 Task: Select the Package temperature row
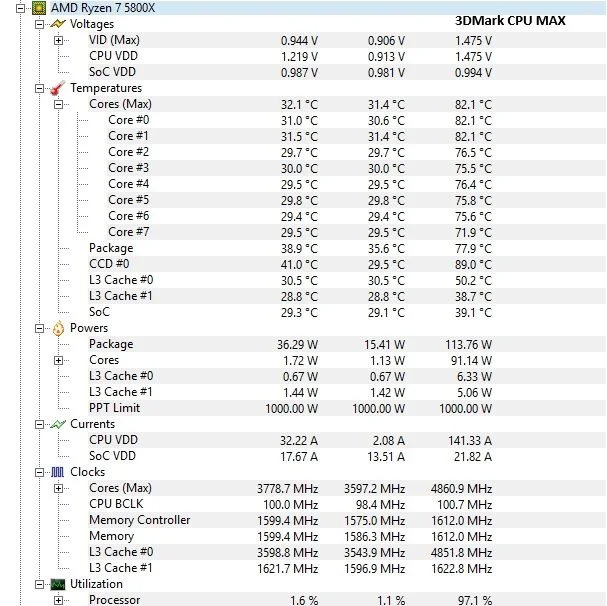[347, 248]
